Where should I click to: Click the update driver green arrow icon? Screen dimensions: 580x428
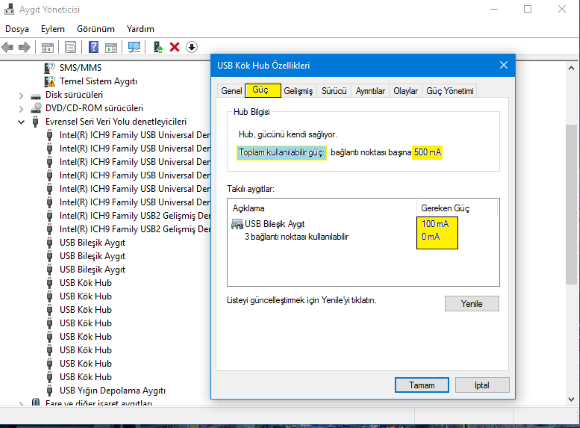click(158, 47)
